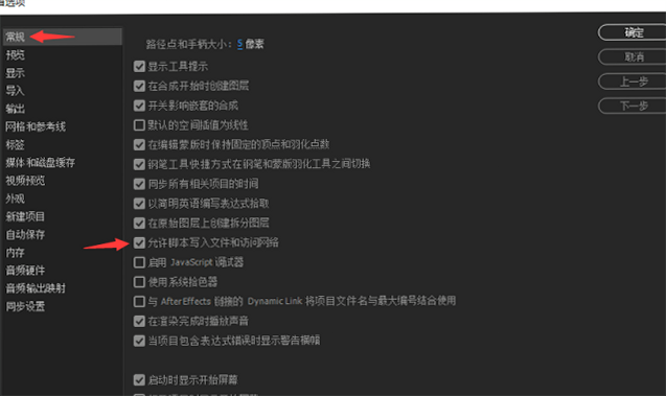This screenshot has width=666, height=396.
Task: Toggle 在编辑蒙版时保持固定的顶点 checkbox
Action: [x=139, y=144]
